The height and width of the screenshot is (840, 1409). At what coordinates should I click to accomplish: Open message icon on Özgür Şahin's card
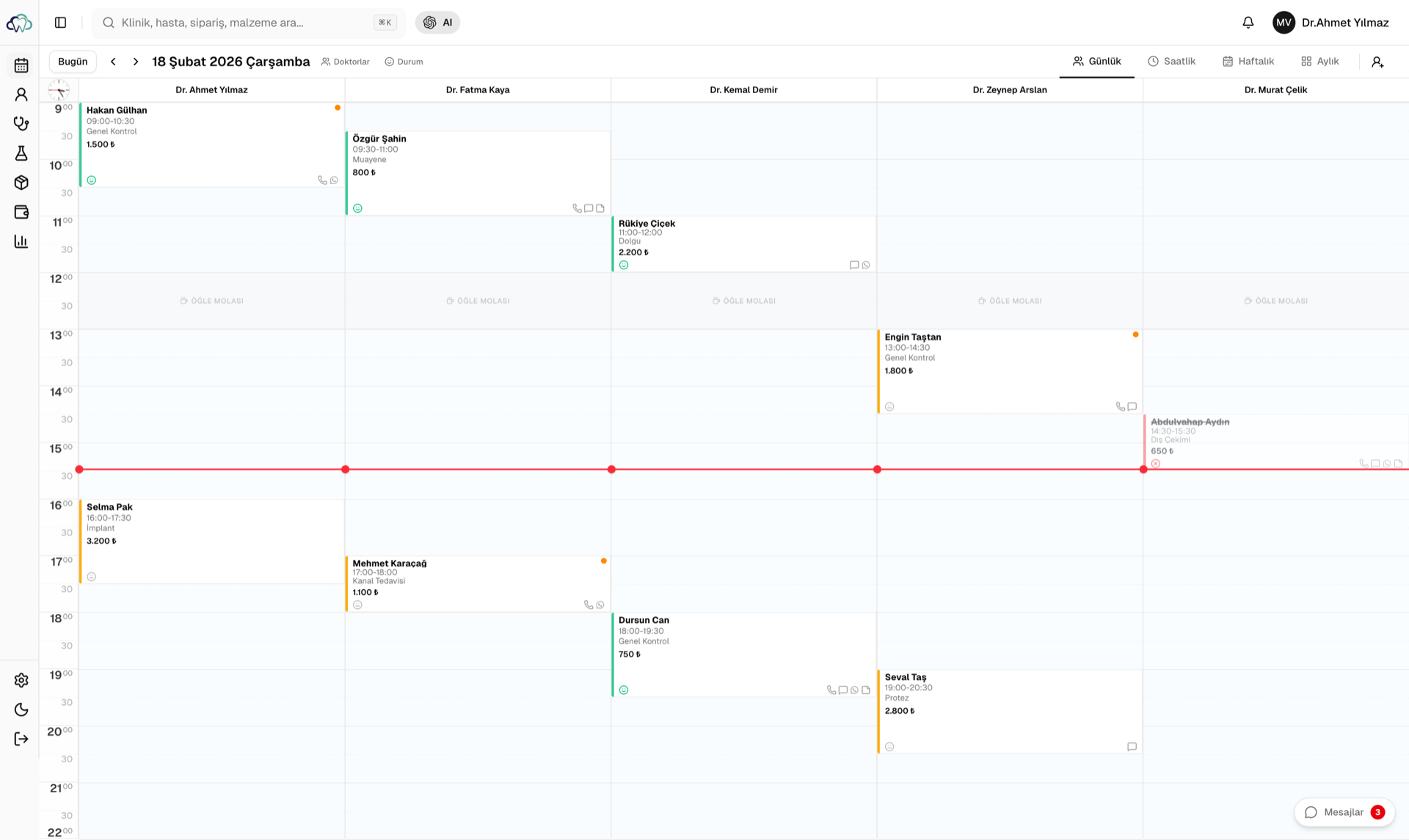pyautogui.click(x=589, y=208)
